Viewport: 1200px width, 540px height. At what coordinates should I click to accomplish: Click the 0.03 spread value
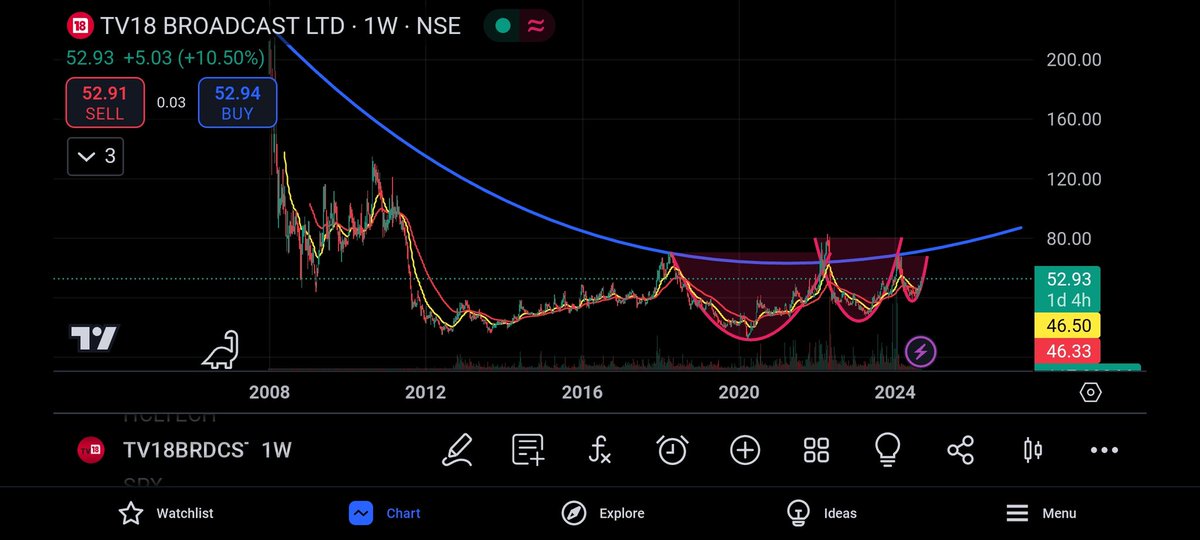coord(170,102)
